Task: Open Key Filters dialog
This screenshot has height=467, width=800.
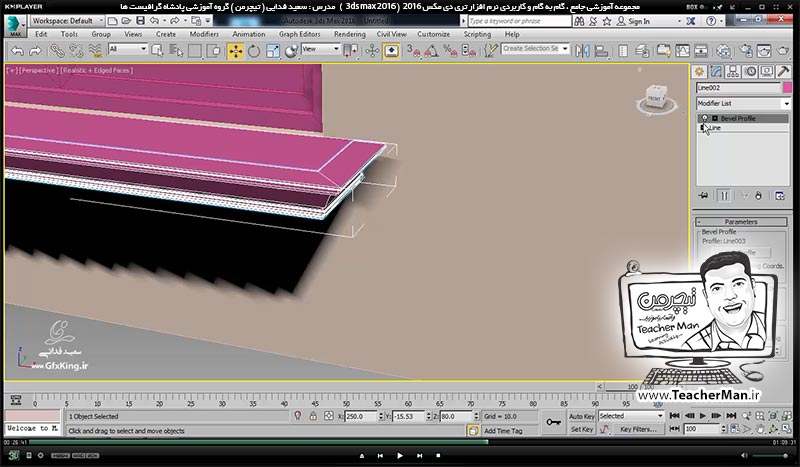Action: [x=638, y=429]
